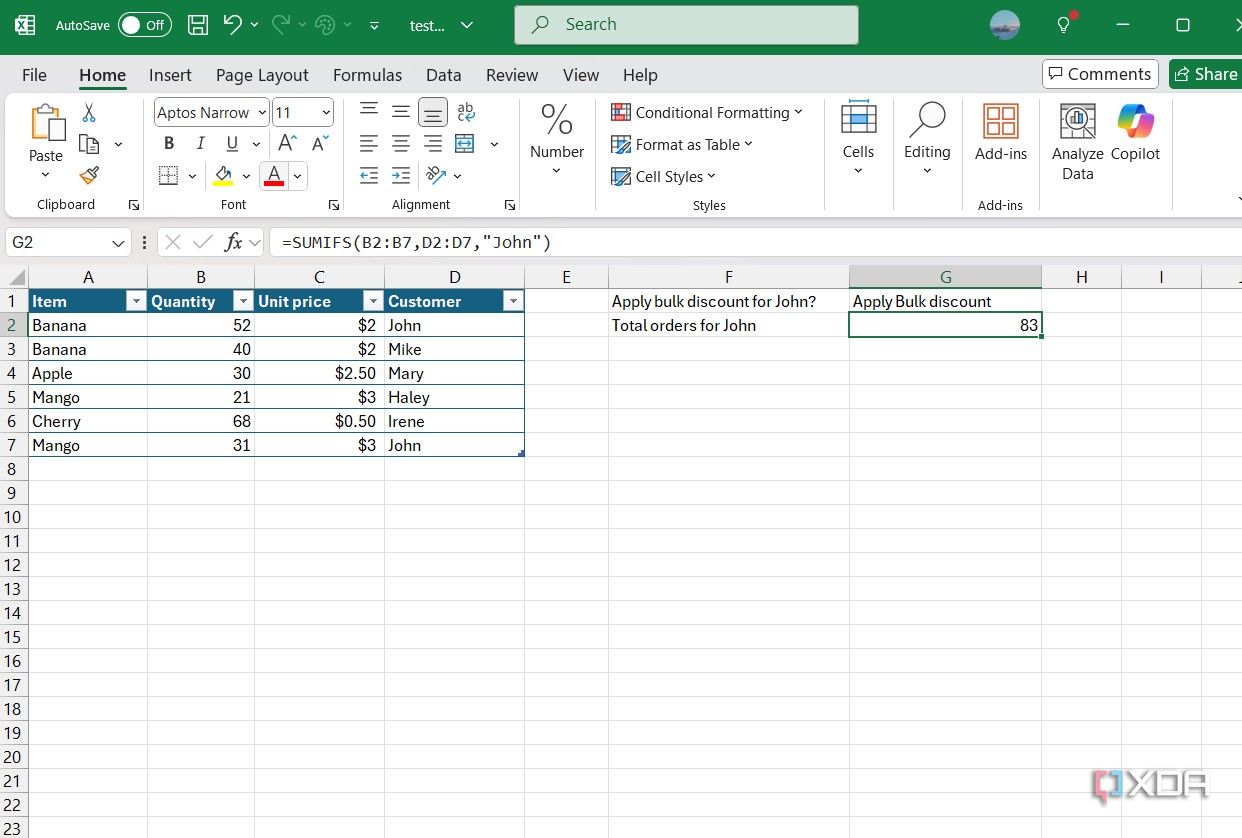
Task: Click the Merge and Center icon
Action: pos(464,144)
